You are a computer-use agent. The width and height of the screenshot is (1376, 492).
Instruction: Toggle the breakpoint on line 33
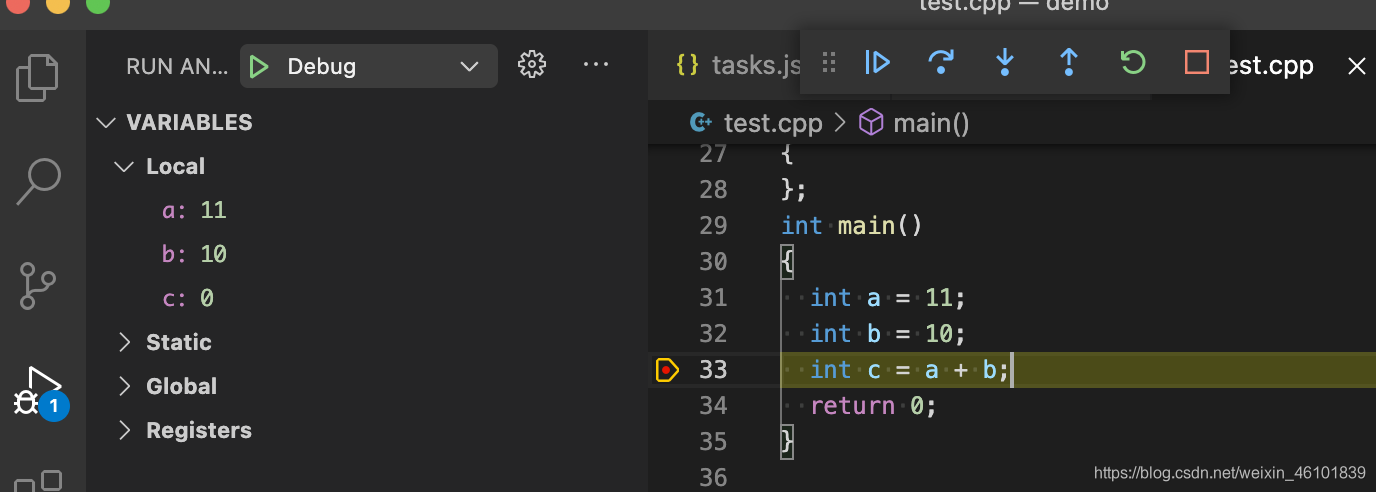tap(667, 370)
